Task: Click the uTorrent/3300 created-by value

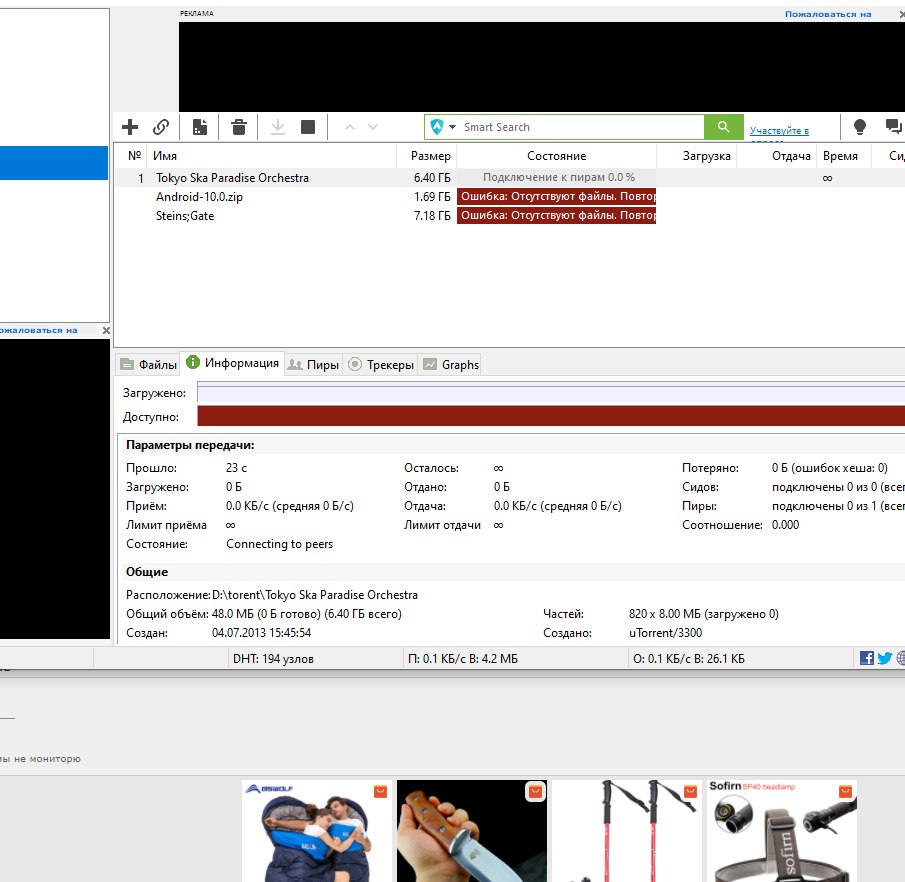Action: [x=665, y=633]
